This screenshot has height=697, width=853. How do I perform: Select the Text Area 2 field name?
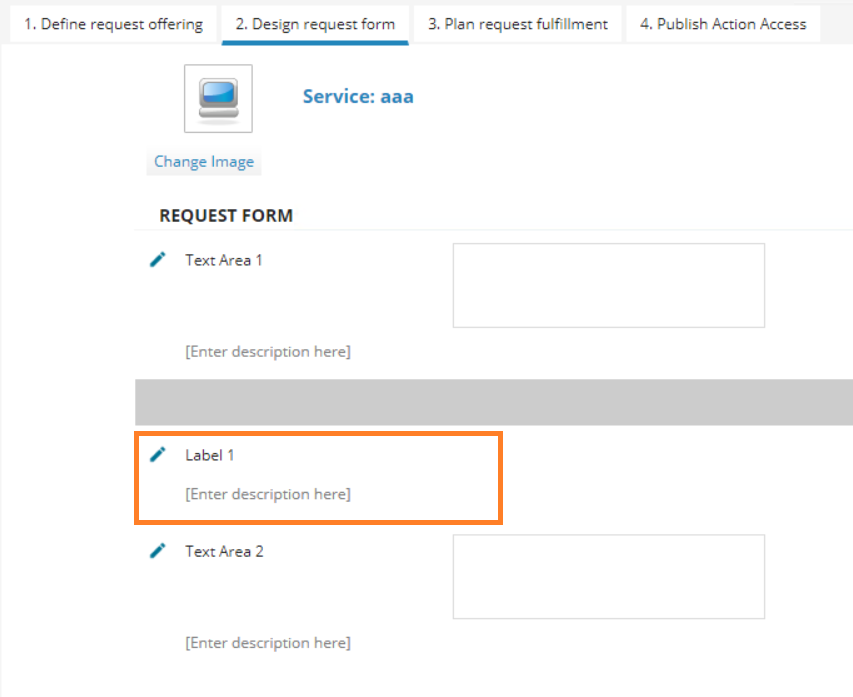click(224, 551)
